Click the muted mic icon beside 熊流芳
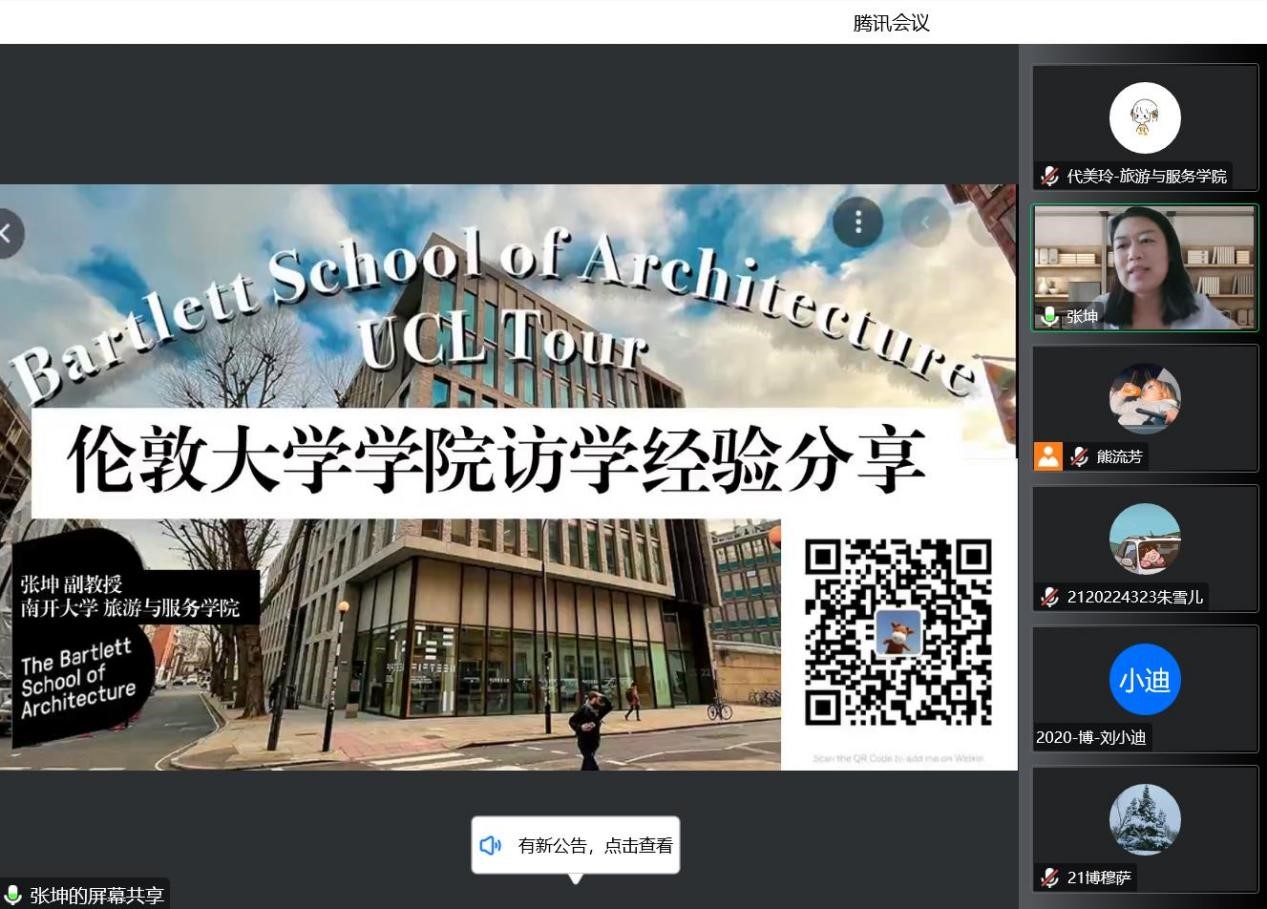The width and height of the screenshot is (1267, 909). (1079, 456)
